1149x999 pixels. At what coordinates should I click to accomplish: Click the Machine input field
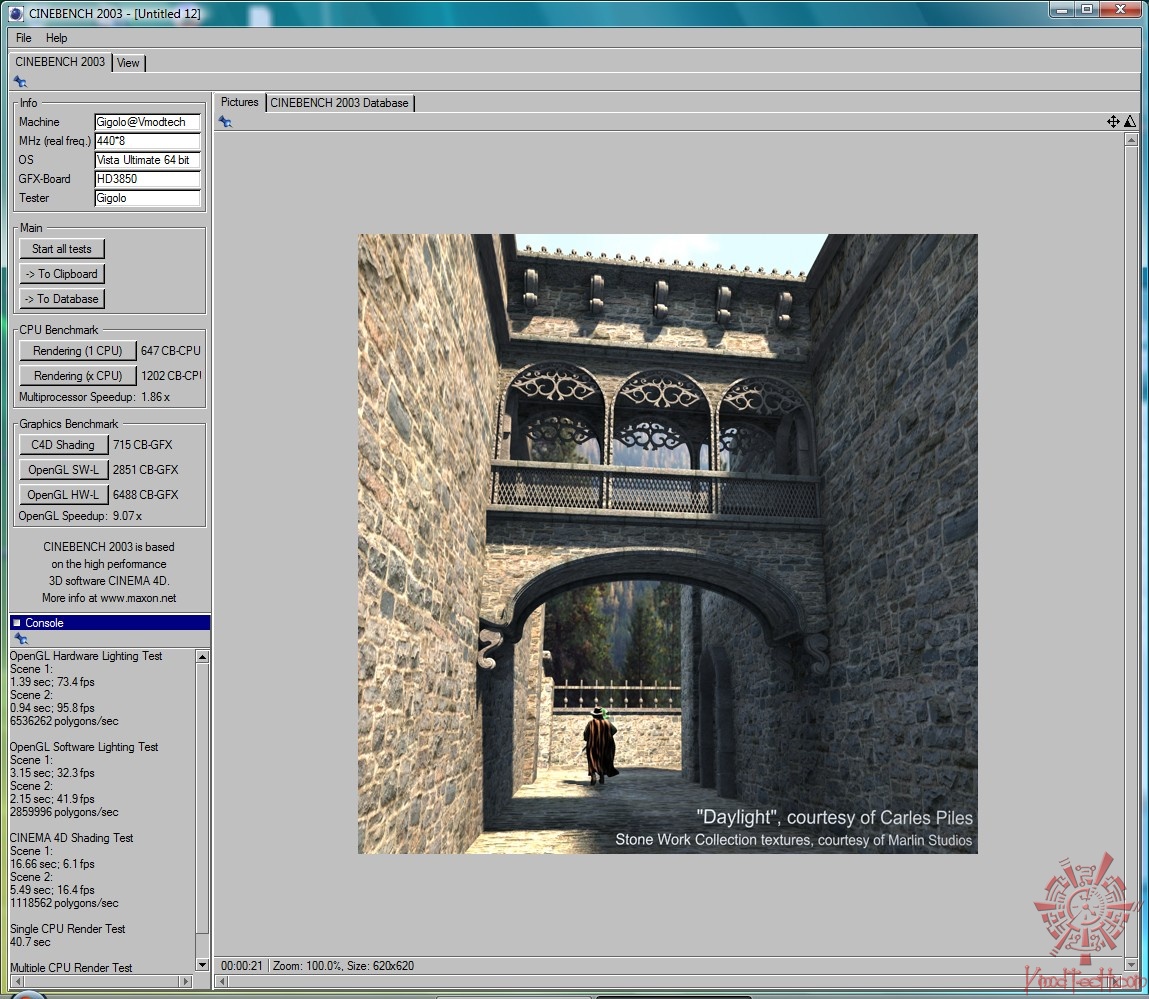147,122
